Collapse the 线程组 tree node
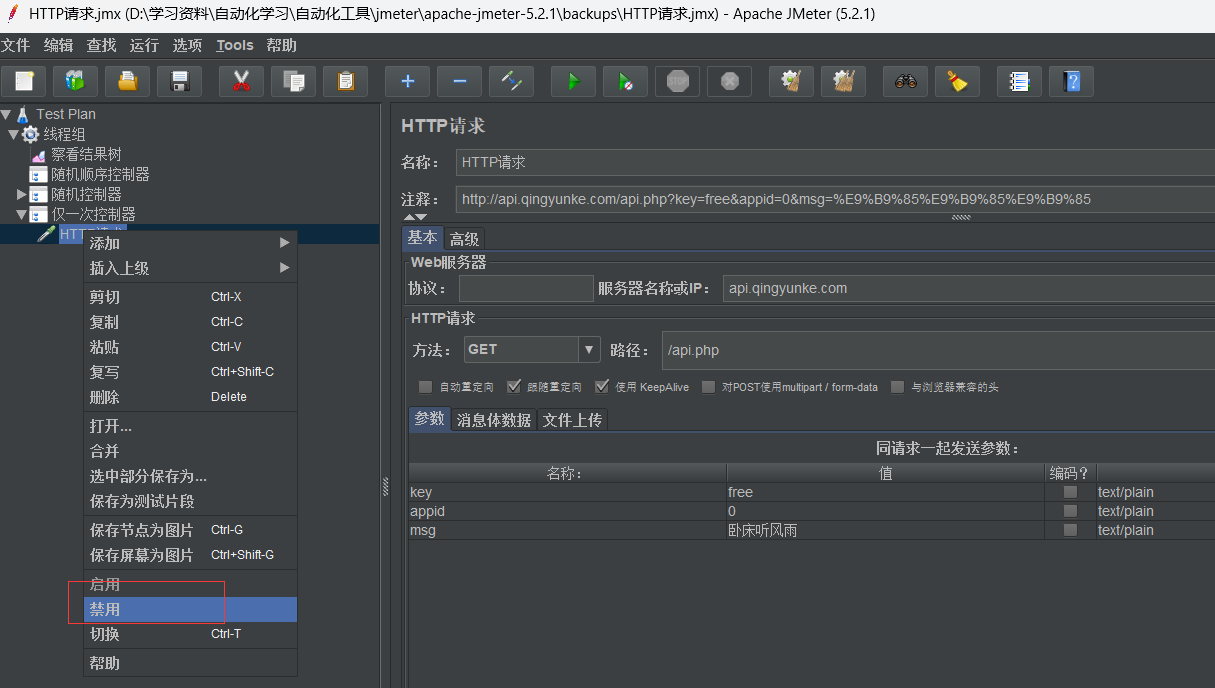The image size is (1215, 688). point(13,134)
